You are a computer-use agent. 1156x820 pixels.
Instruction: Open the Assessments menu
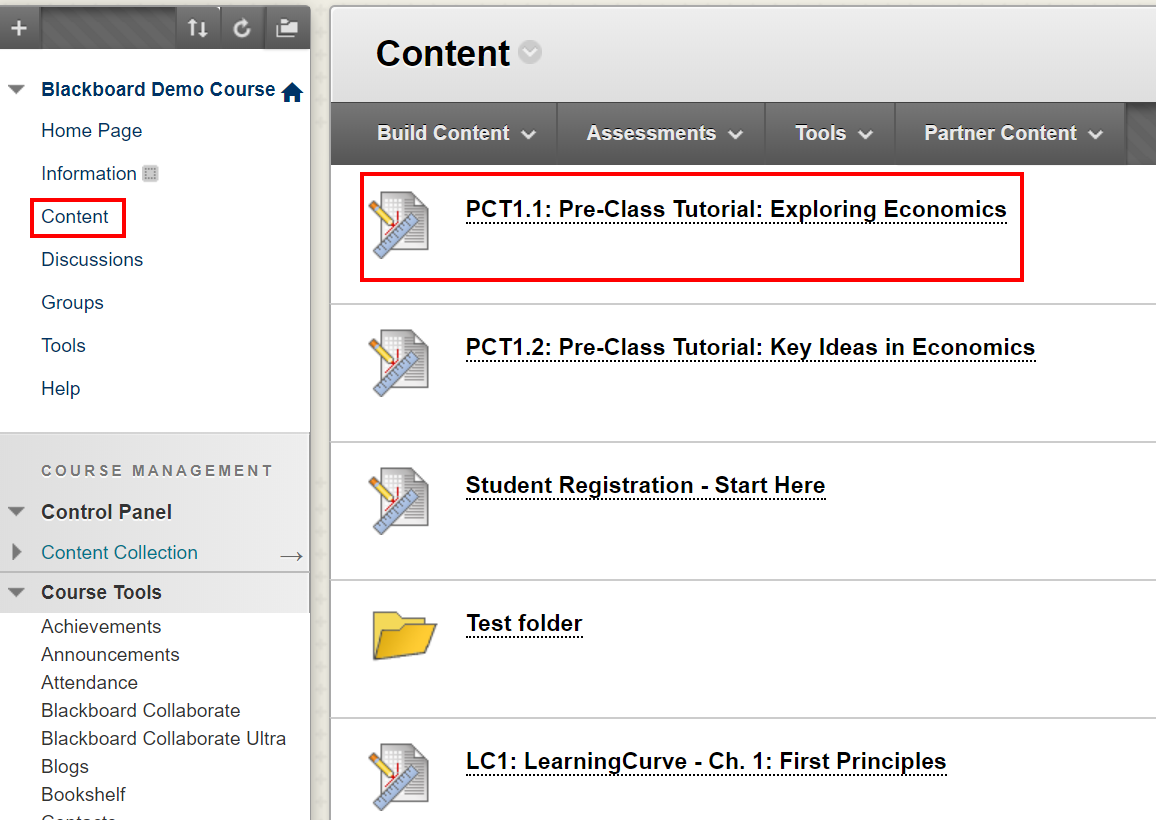click(660, 132)
